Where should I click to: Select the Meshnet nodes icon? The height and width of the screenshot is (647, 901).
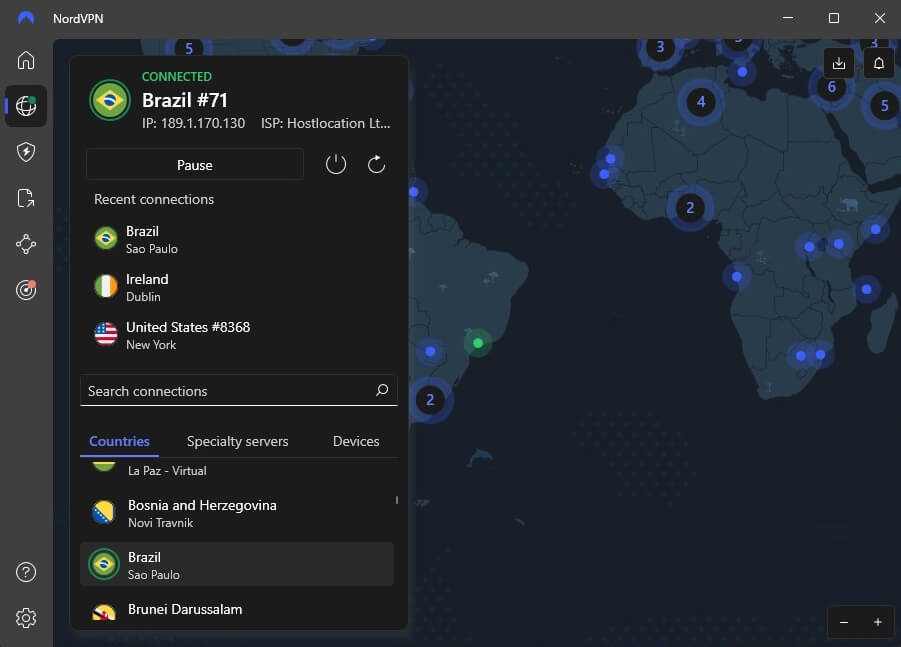[x=26, y=243]
